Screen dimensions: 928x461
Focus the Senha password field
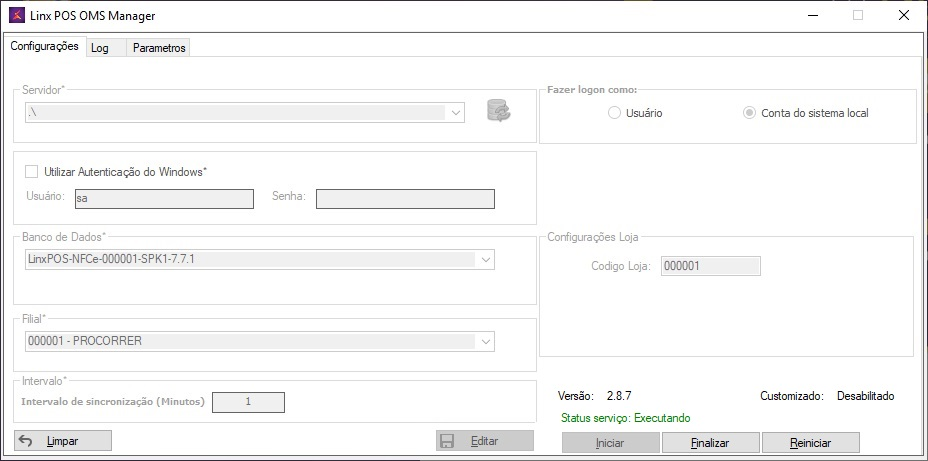[x=405, y=199]
